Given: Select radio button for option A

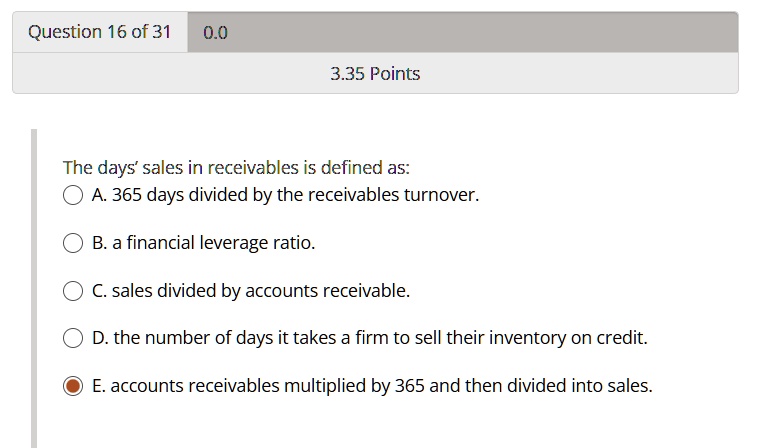Looking at the screenshot, I should point(73,195).
